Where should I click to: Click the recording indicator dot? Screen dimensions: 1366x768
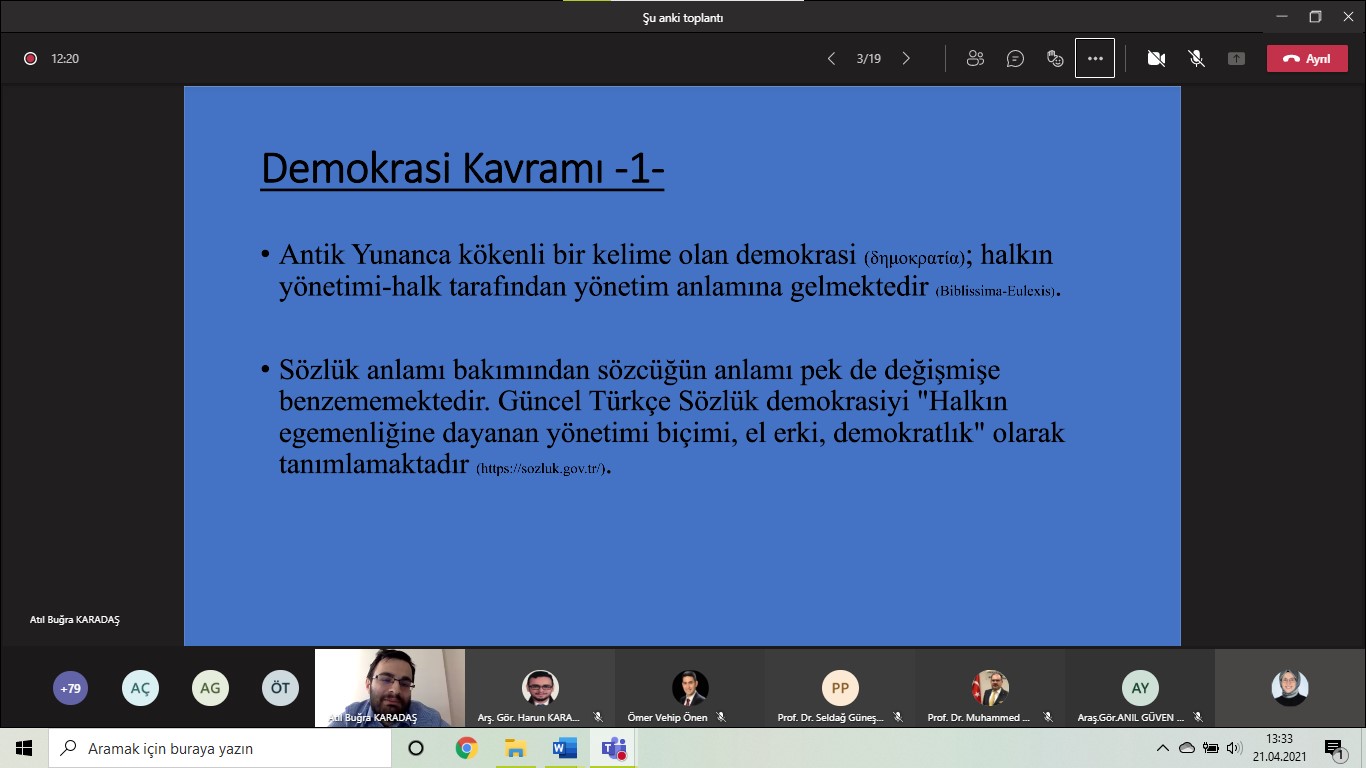click(30, 59)
